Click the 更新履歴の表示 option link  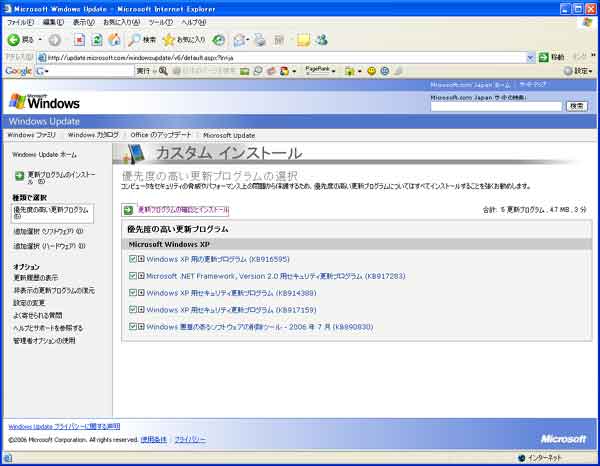tap(36, 278)
